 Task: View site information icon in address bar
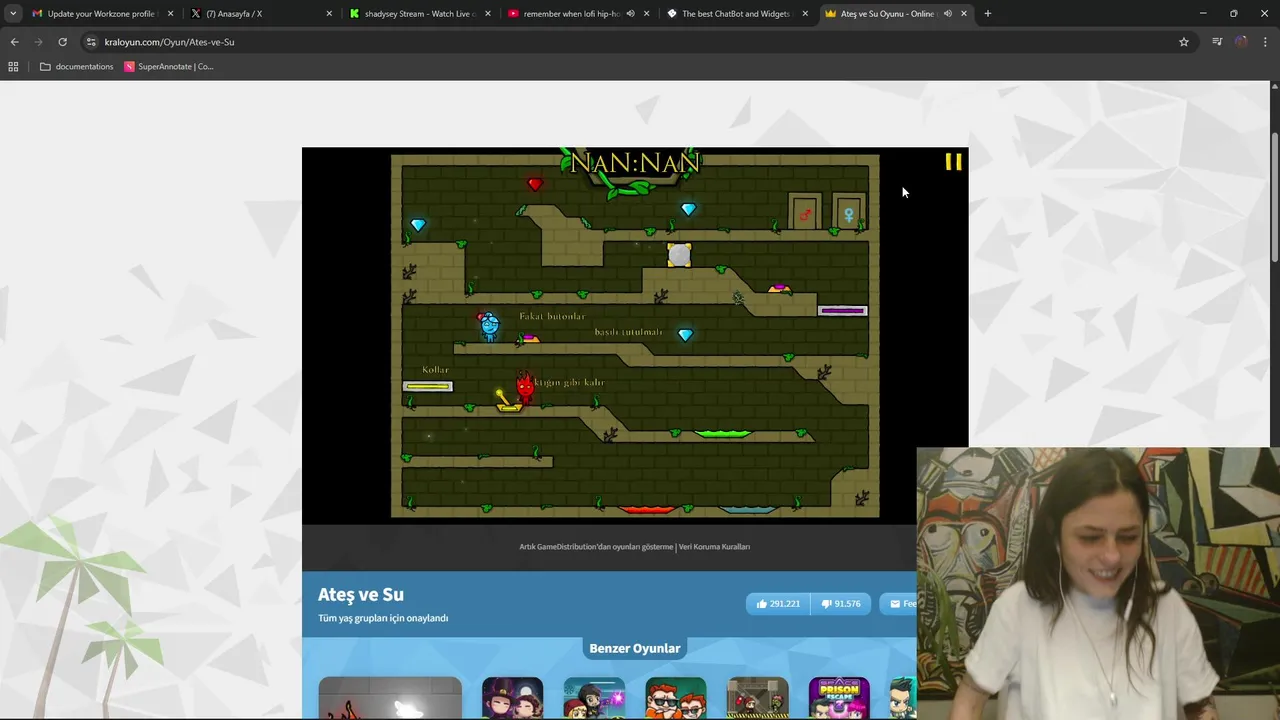tap(91, 42)
